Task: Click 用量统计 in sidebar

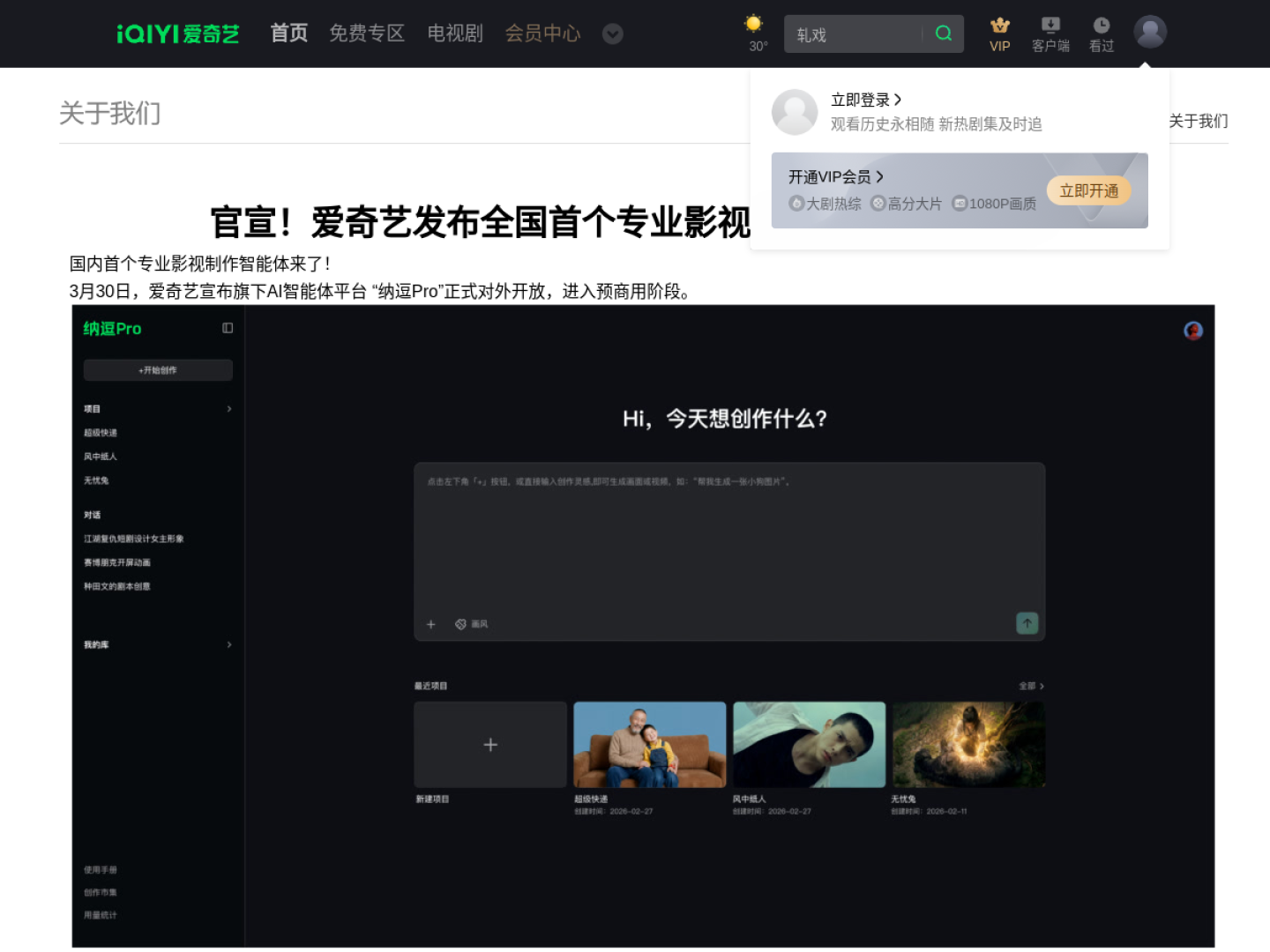Action: pos(101,915)
